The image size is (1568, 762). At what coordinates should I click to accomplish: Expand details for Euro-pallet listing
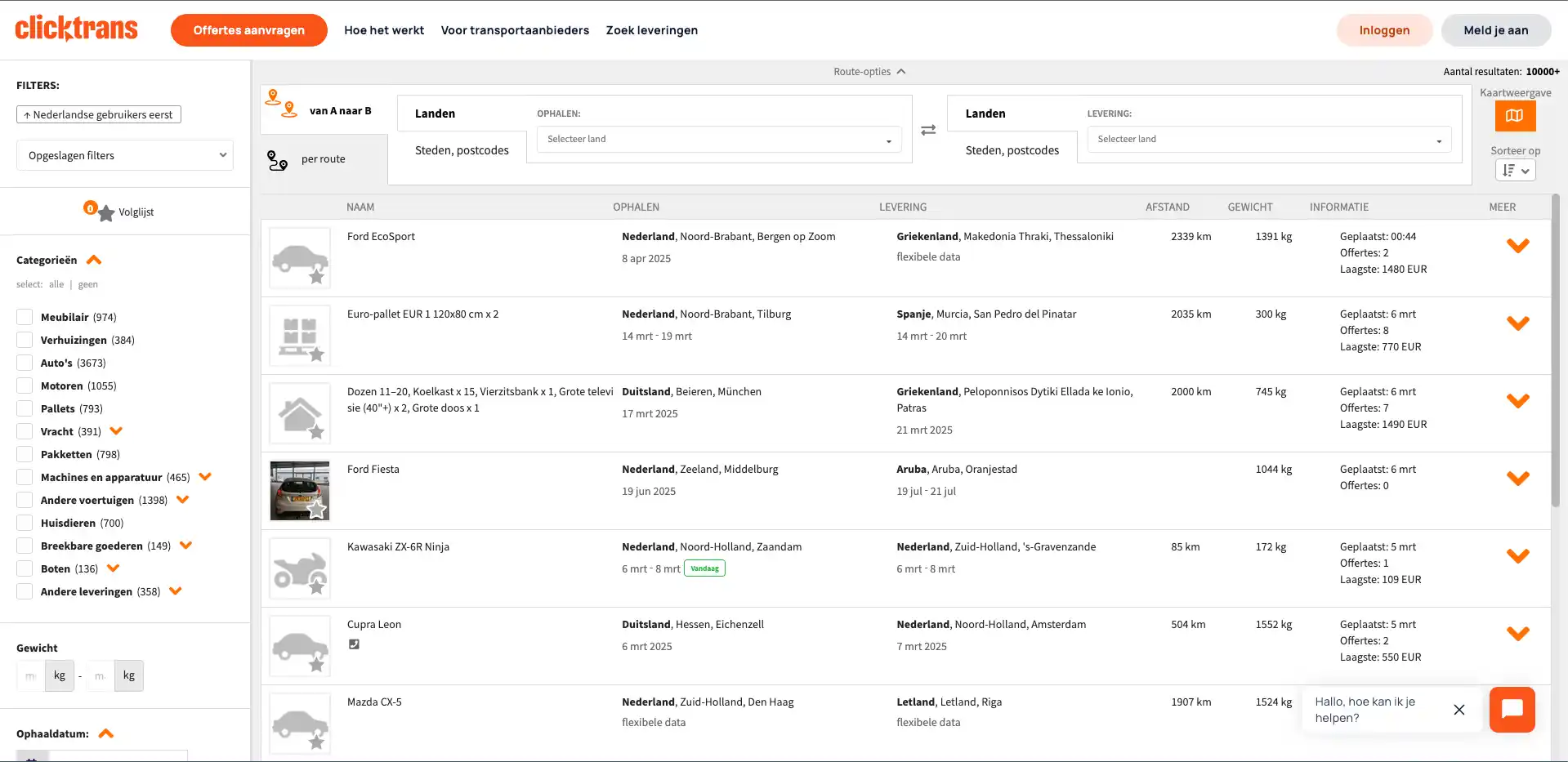[1517, 323]
